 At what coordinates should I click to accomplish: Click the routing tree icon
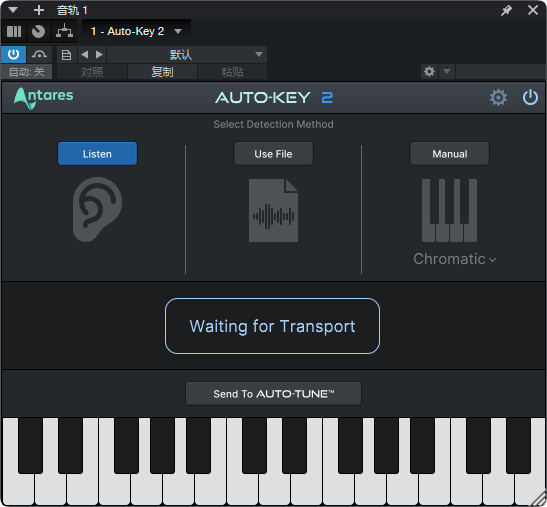click(x=65, y=31)
